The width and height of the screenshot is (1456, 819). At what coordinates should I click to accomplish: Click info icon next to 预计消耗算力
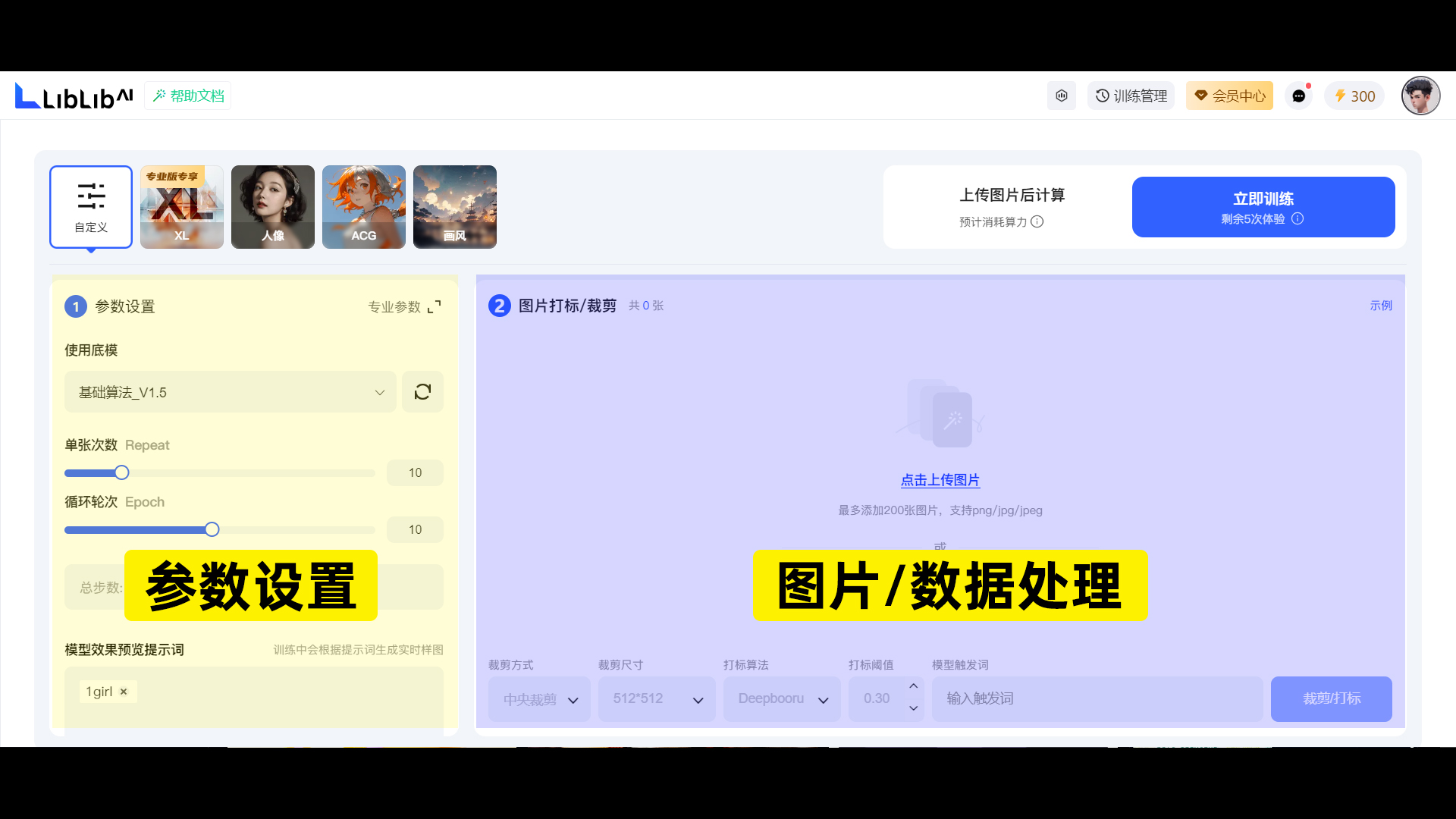tap(1037, 221)
